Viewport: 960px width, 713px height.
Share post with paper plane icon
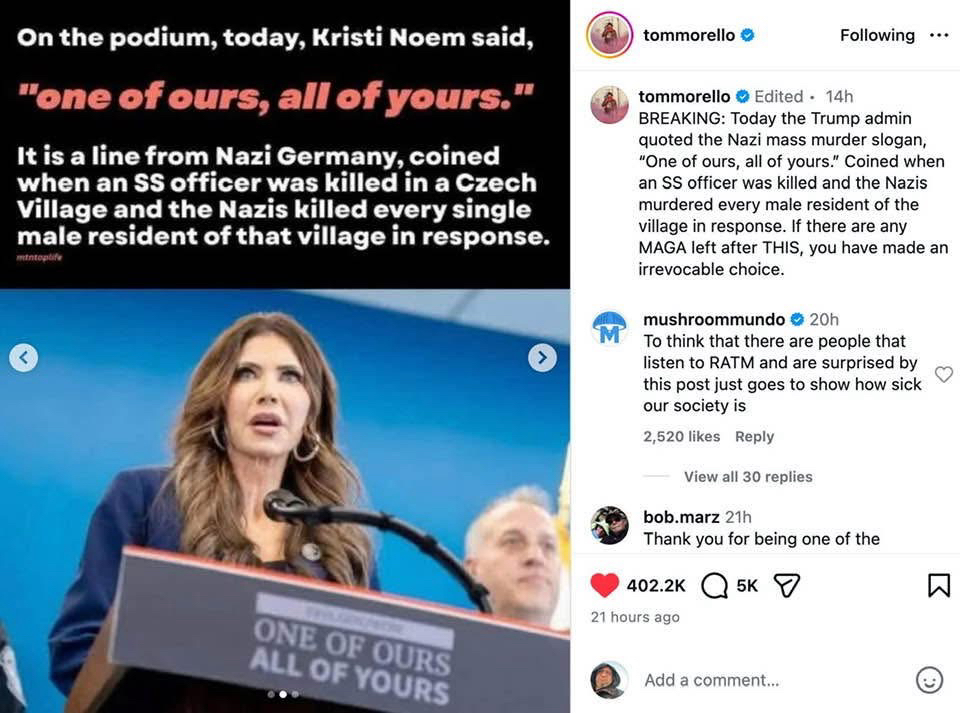[x=787, y=585]
